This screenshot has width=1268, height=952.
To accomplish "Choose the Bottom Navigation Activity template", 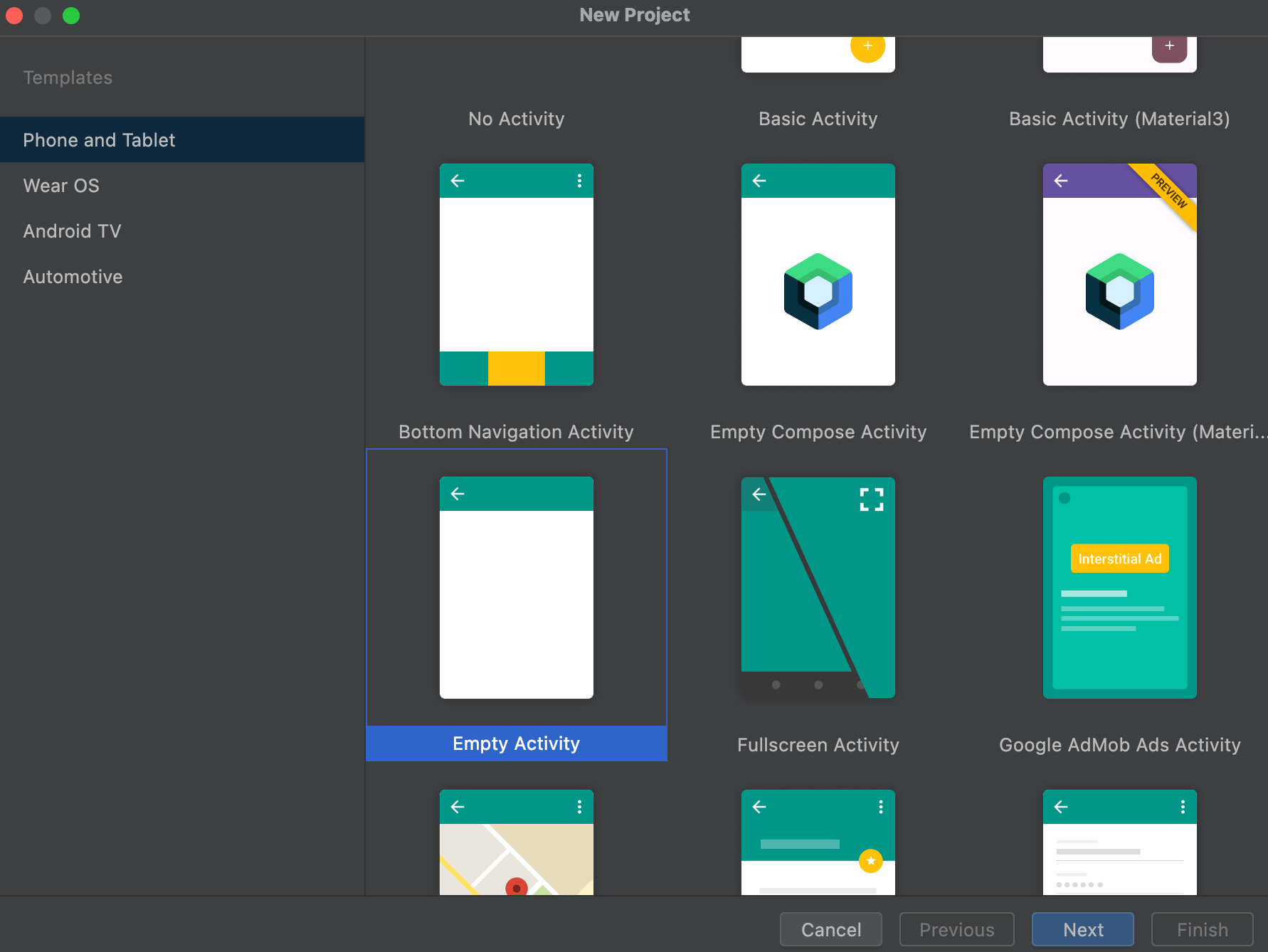I will pyautogui.click(x=516, y=275).
